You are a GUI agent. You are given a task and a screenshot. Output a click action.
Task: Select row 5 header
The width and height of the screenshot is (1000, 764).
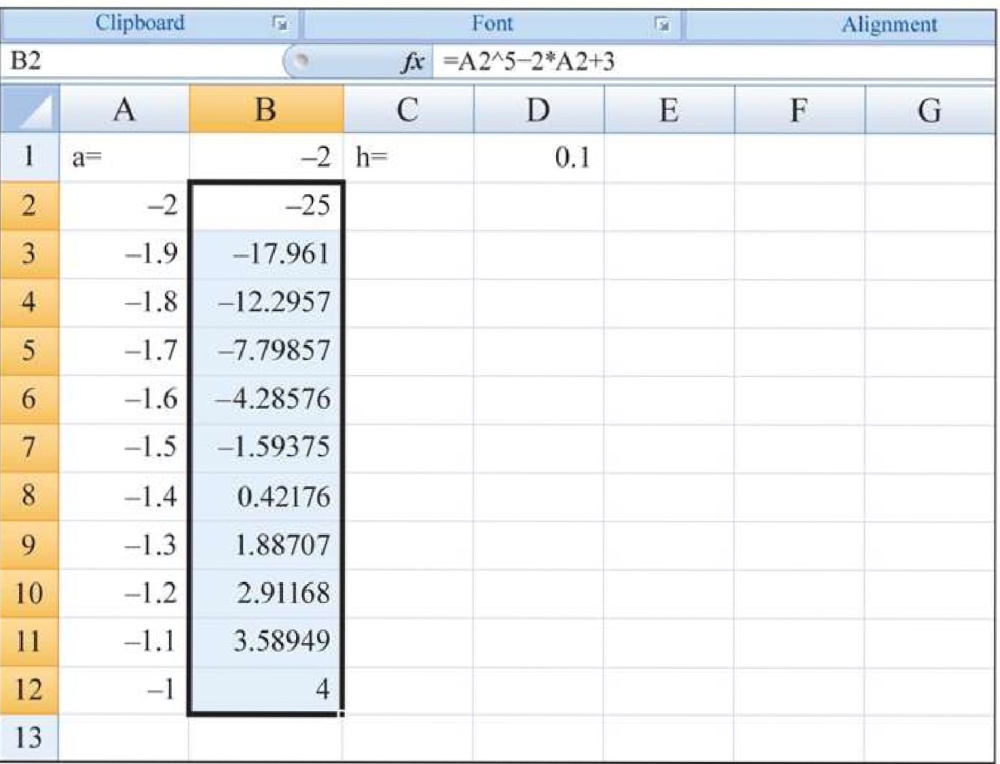click(x=29, y=351)
